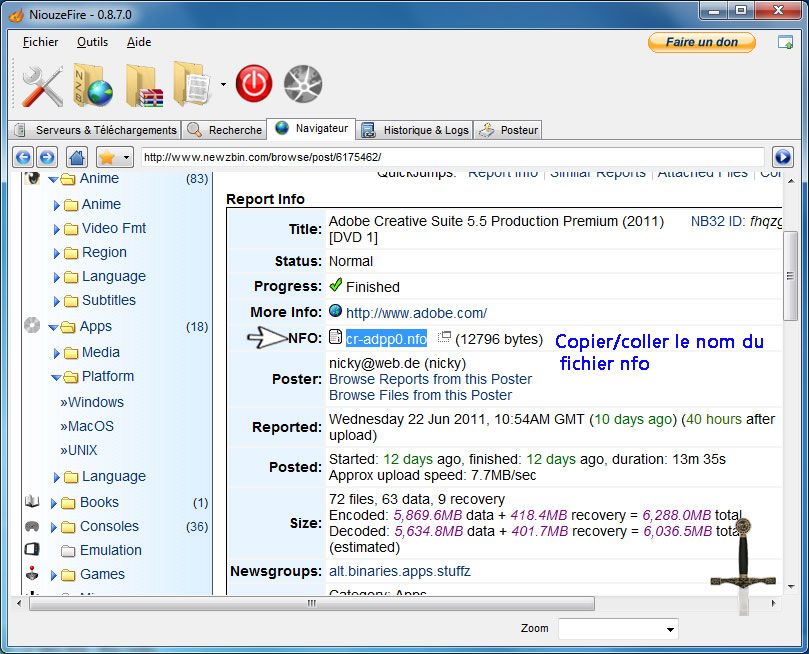Image resolution: width=809 pixels, height=654 pixels.
Task: Open Browse Files from this Poster
Action: [x=420, y=395]
